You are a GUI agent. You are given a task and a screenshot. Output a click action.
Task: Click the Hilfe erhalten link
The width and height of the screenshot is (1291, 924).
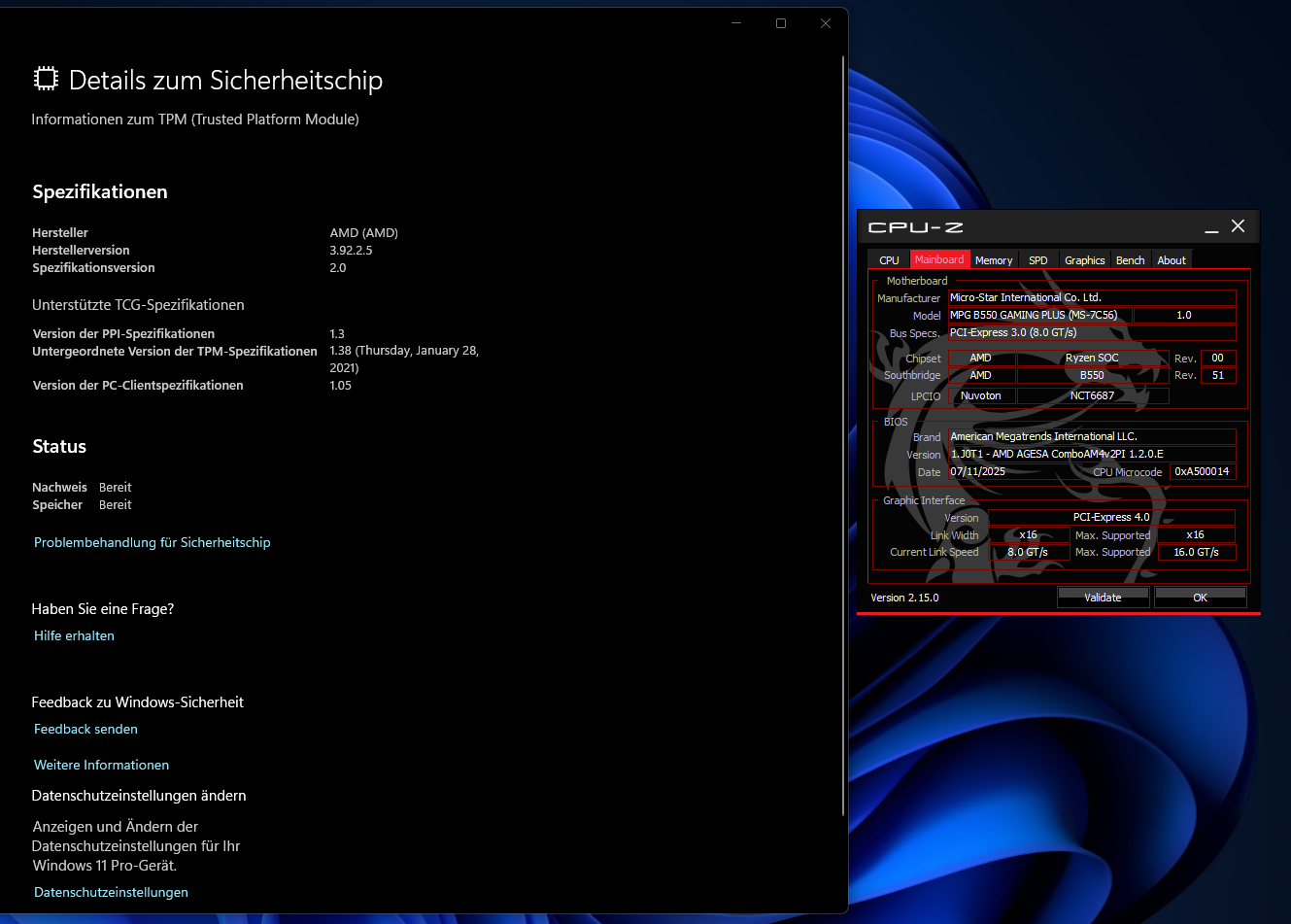point(74,635)
